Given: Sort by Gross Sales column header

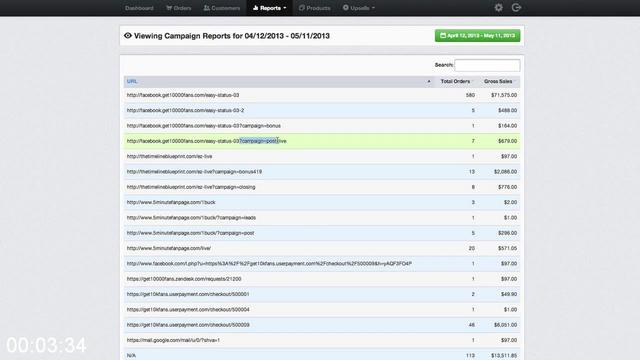Looking at the screenshot, I should (x=498, y=82).
